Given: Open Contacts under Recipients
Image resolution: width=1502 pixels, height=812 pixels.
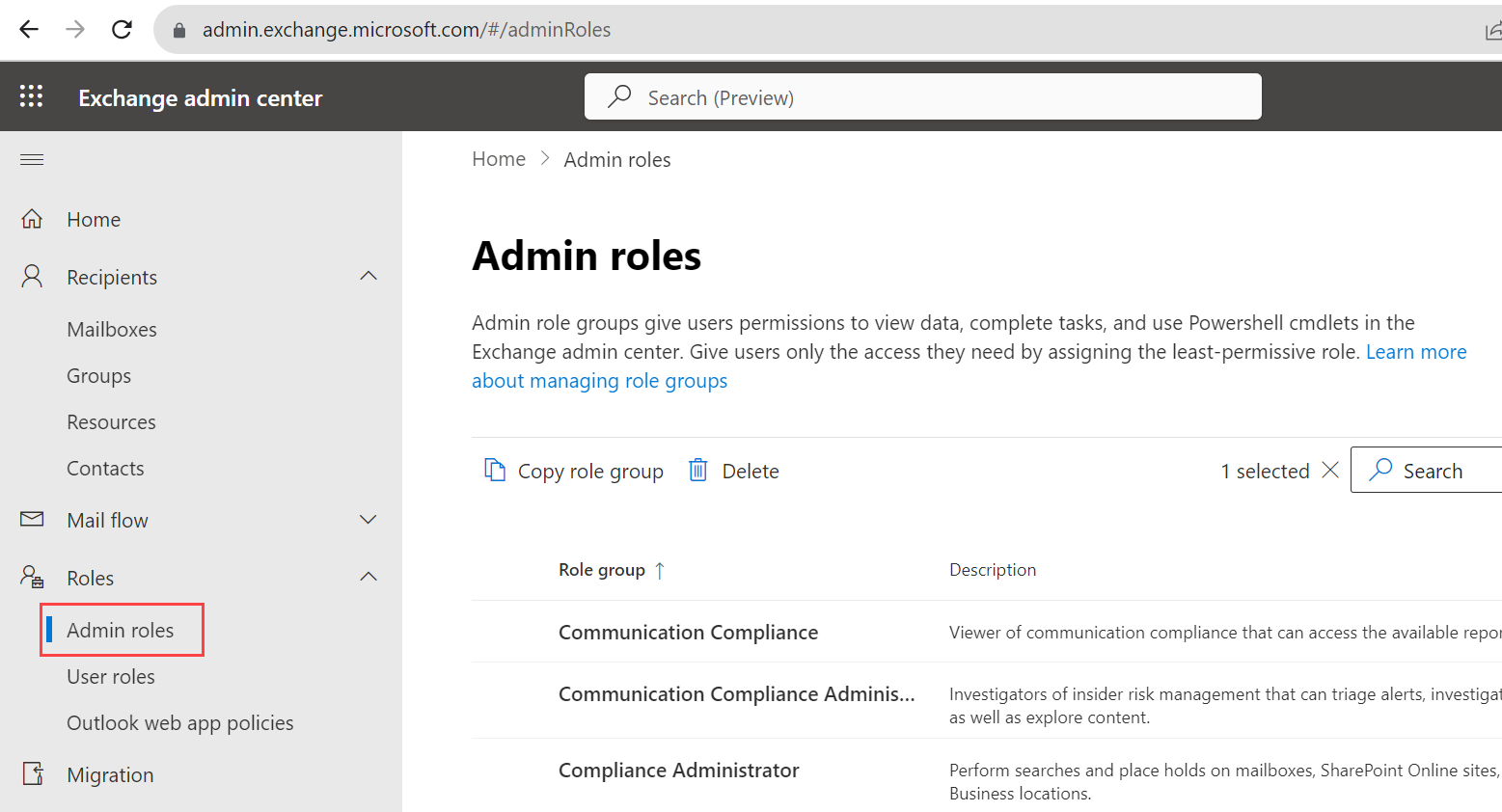Looking at the screenshot, I should [105, 469].
